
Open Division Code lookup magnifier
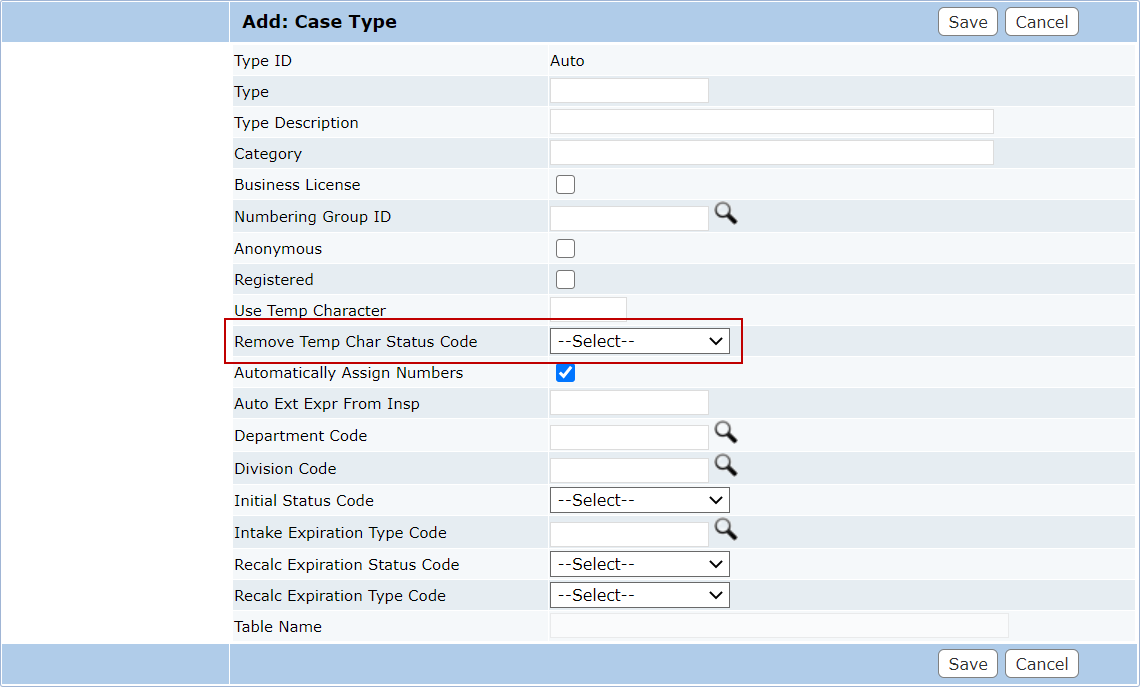tap(725, 465)
